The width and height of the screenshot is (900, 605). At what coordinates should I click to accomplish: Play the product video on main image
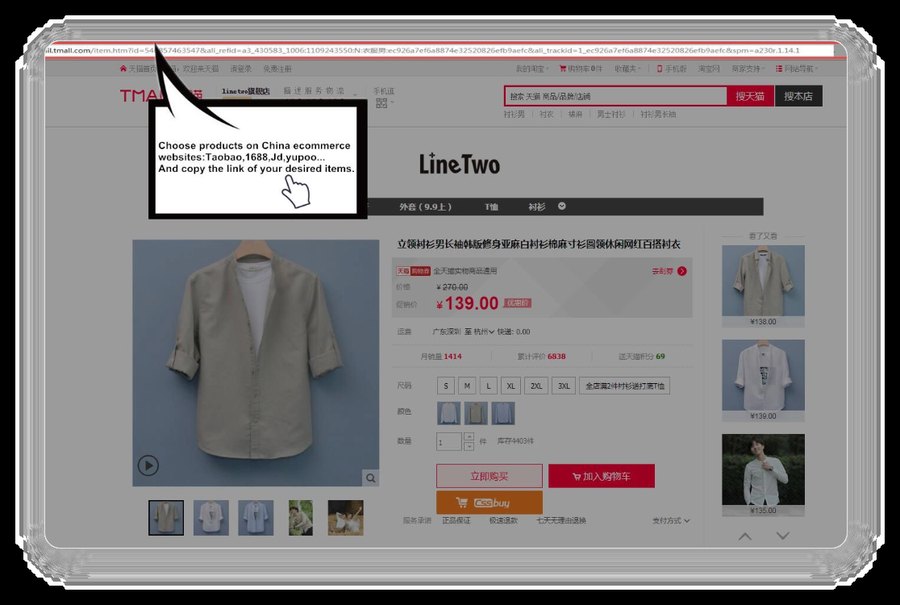point(148,466)
